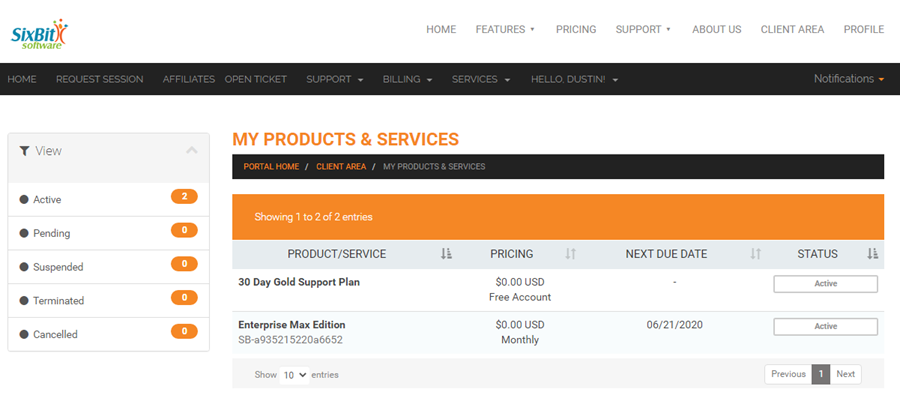900x398 pixels.
Task: Click the Next Due Date column header
Action: (x=666, y=254)
